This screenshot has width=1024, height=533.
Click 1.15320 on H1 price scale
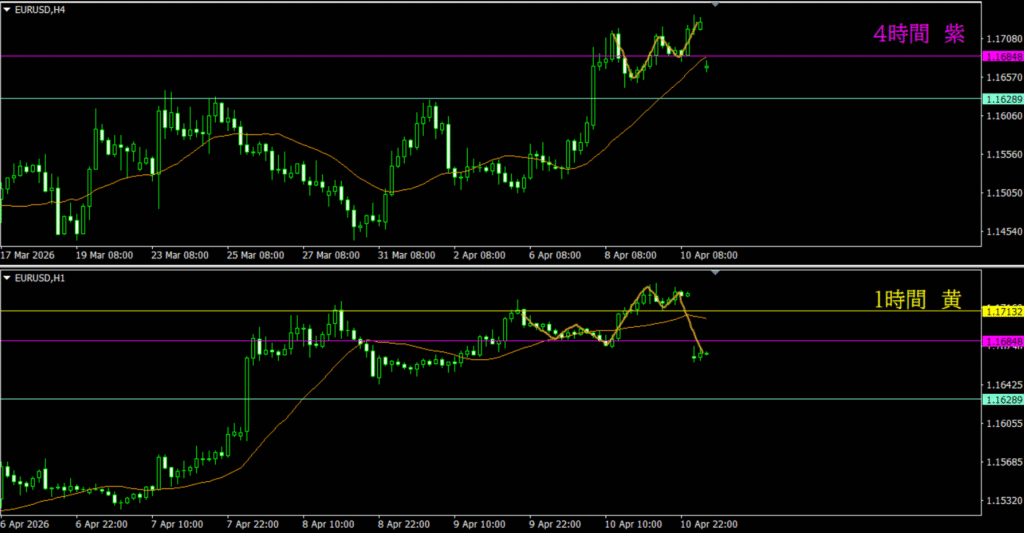click(x=1001, y=500)
